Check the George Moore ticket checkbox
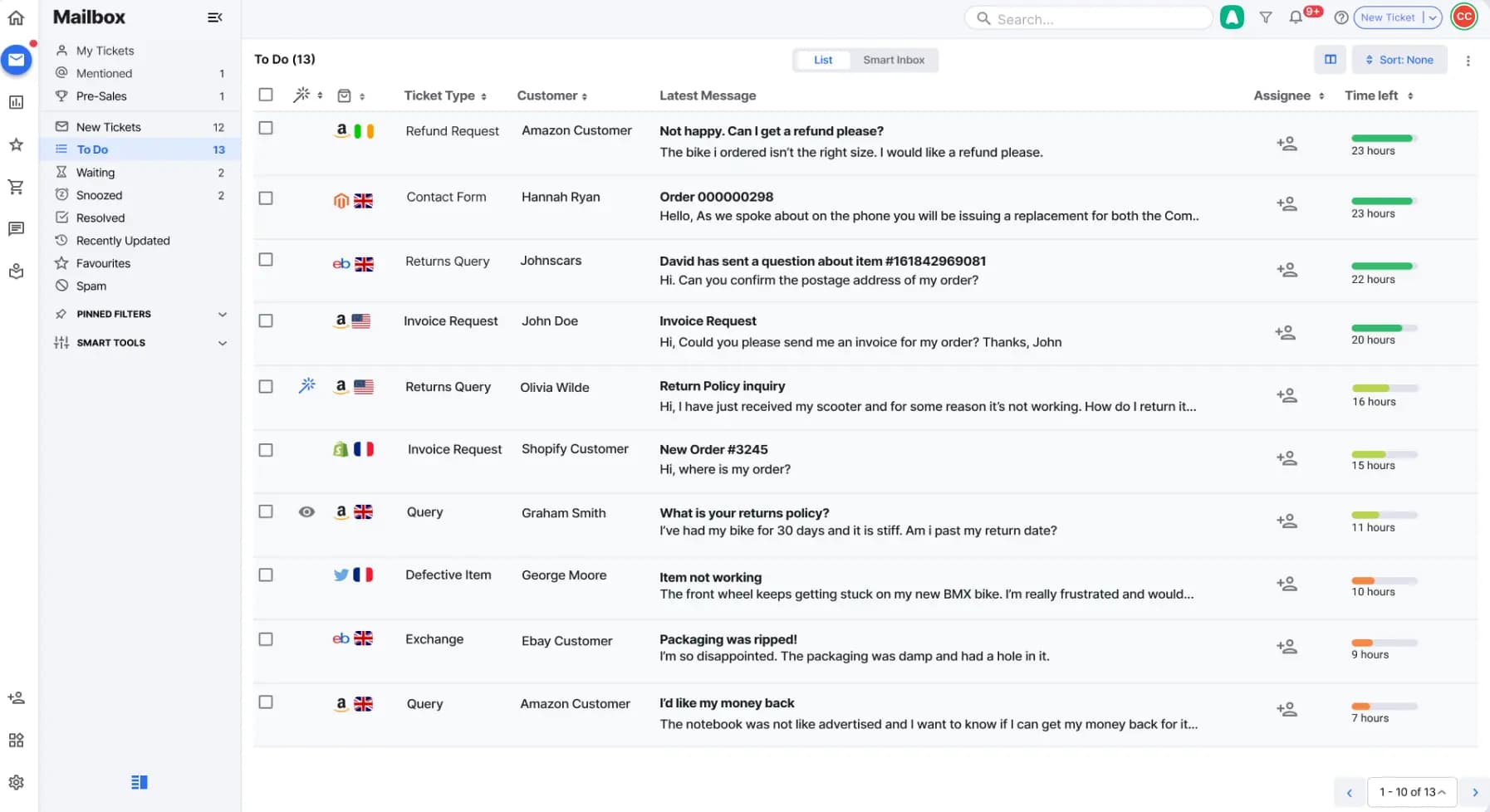 click(x=266, y=575)
